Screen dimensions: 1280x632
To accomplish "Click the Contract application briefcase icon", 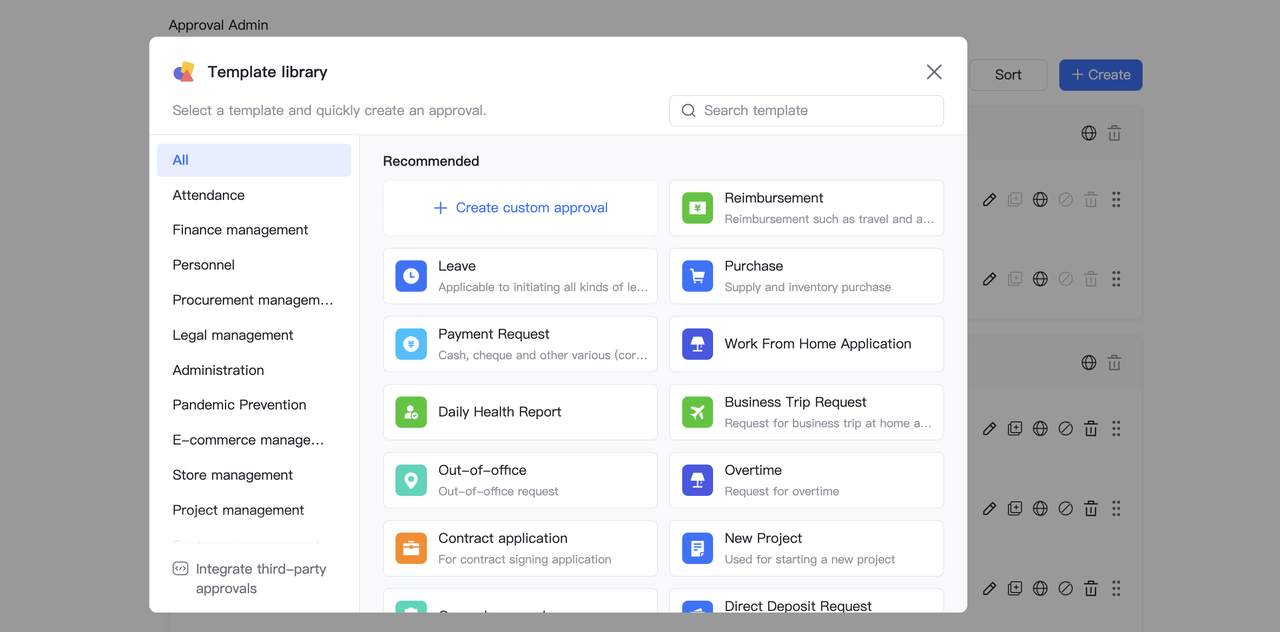I will 411,548.
